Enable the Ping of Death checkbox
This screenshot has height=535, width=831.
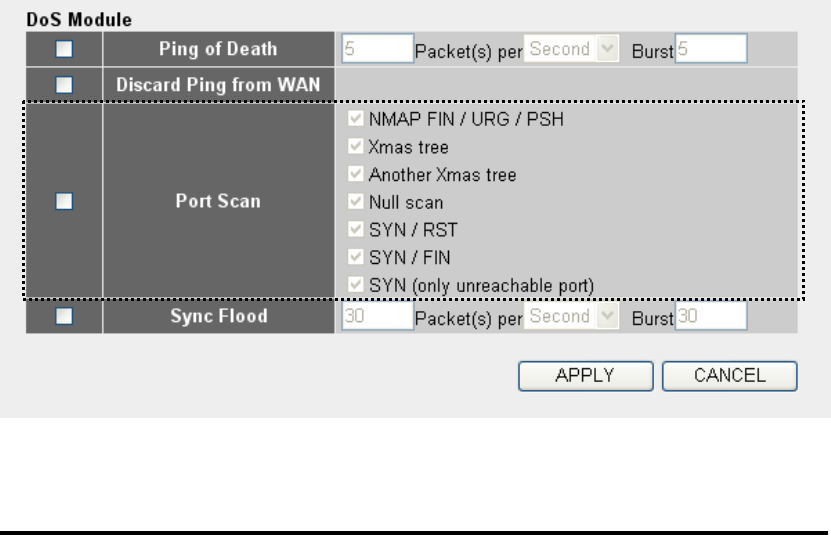click(64, 47)
